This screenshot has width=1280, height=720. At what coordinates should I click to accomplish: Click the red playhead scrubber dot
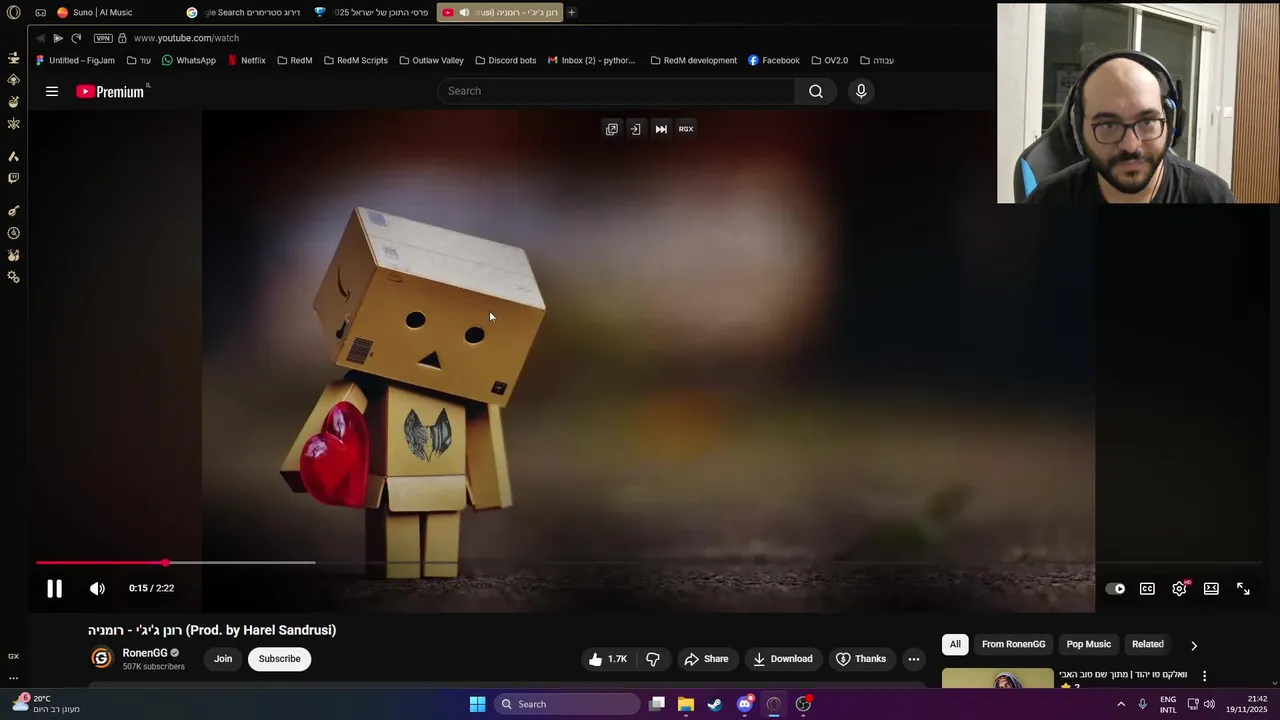[x=166, y=563]
